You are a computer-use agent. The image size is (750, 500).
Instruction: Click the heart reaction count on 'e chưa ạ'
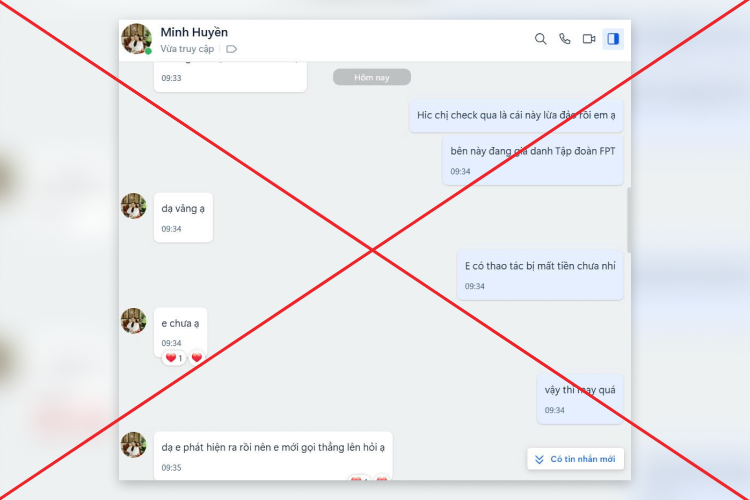[174, 357]
